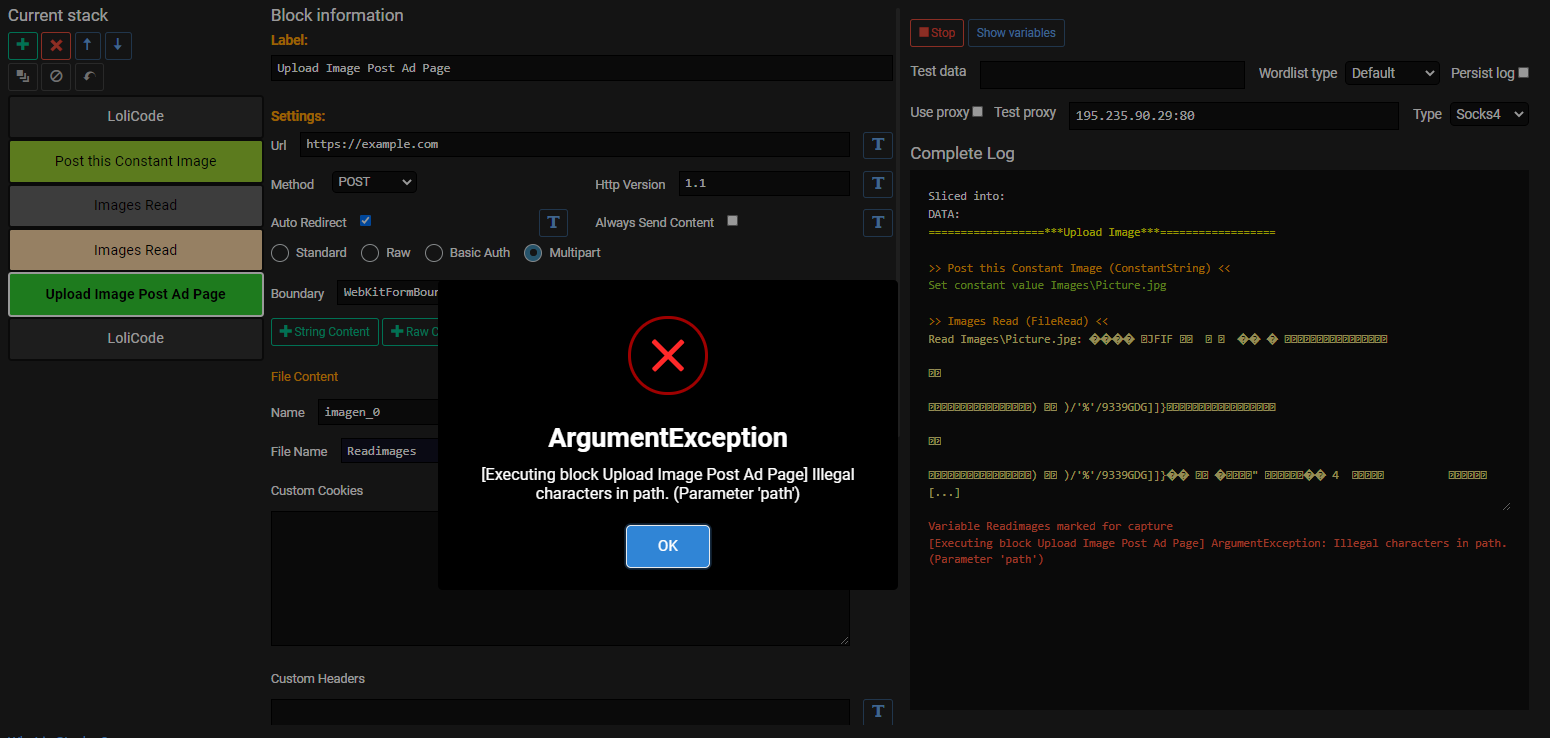The width and height of the screenshot is (1550, 738).
Task: Click the 'Set constant value Images\Picture.jpg' log line
Action: pos(1047,285)
